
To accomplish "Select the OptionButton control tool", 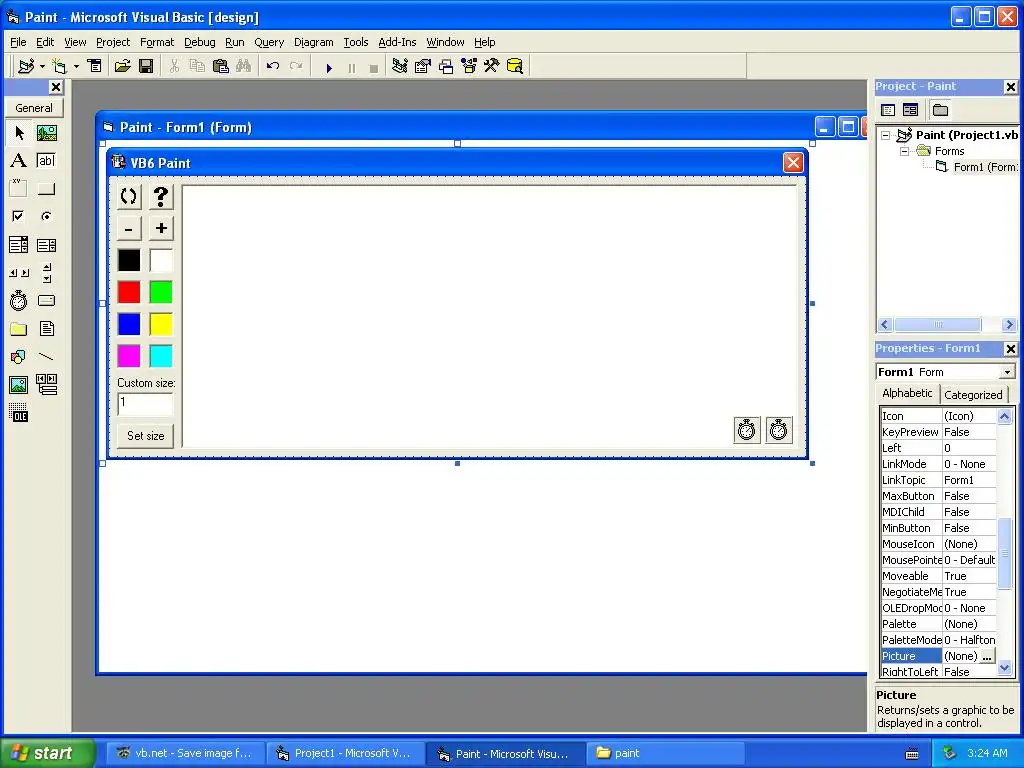I will (46, 216).
